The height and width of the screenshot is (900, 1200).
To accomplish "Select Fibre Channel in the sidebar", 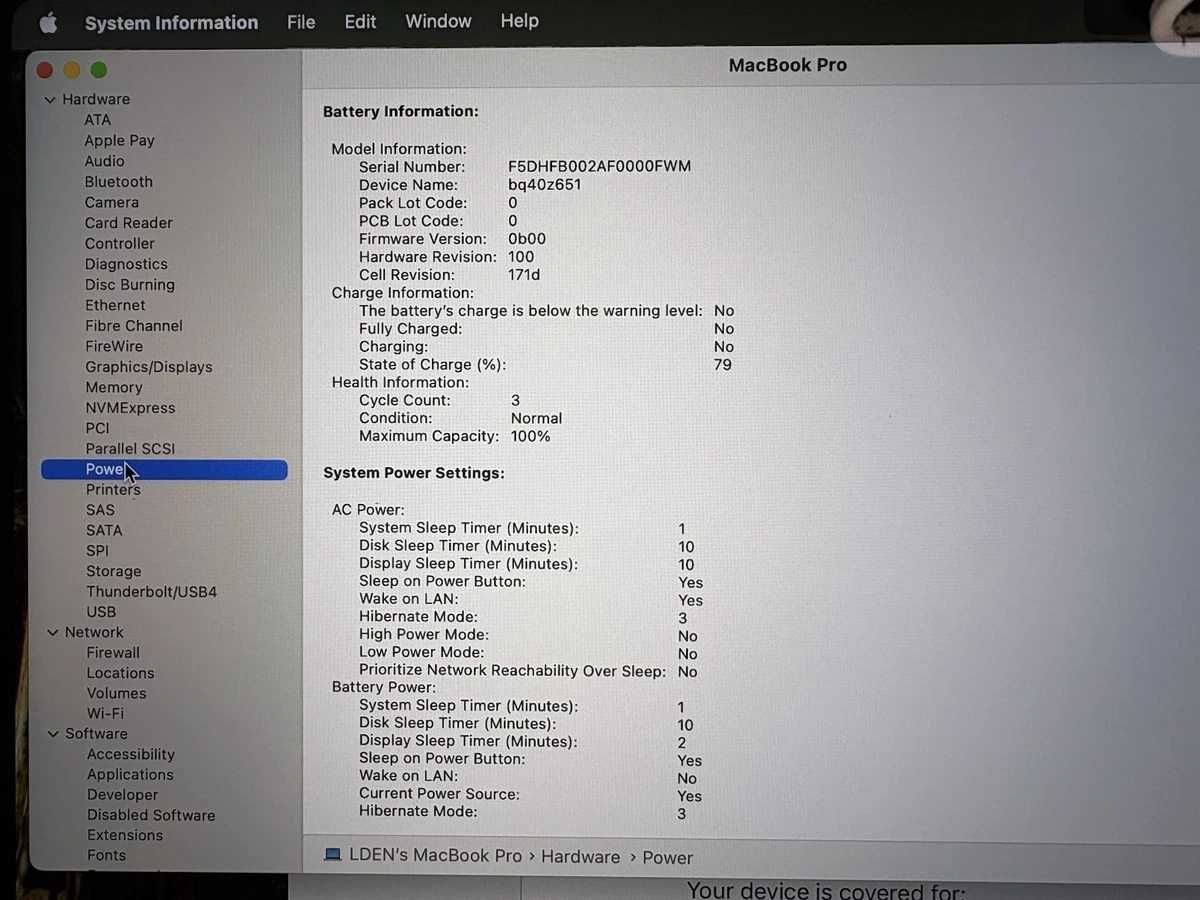I will tap(134, 326).
